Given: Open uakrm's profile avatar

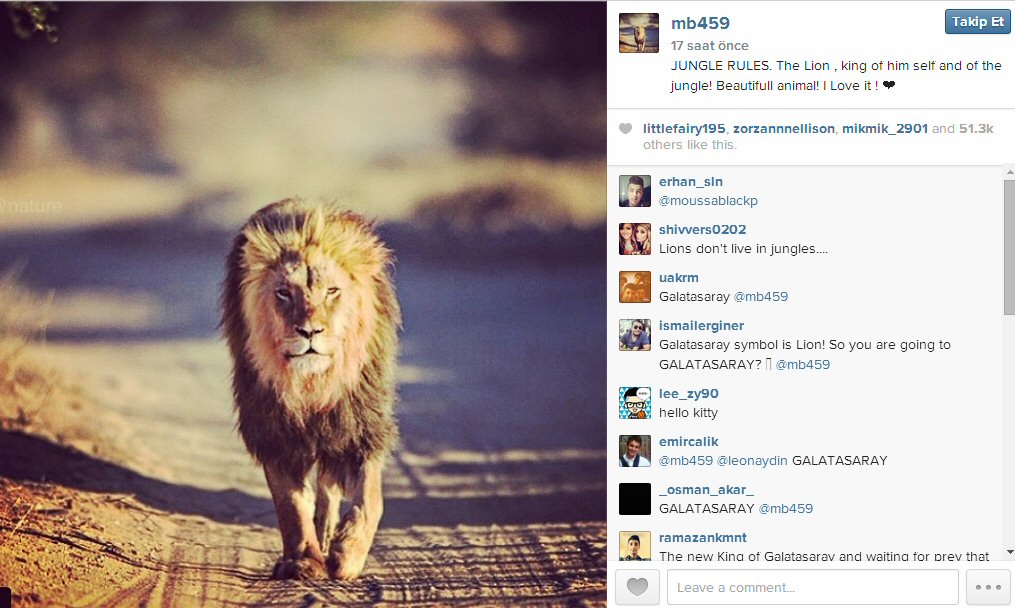Looking at the screenshot, I should click(x=635, y=287).
